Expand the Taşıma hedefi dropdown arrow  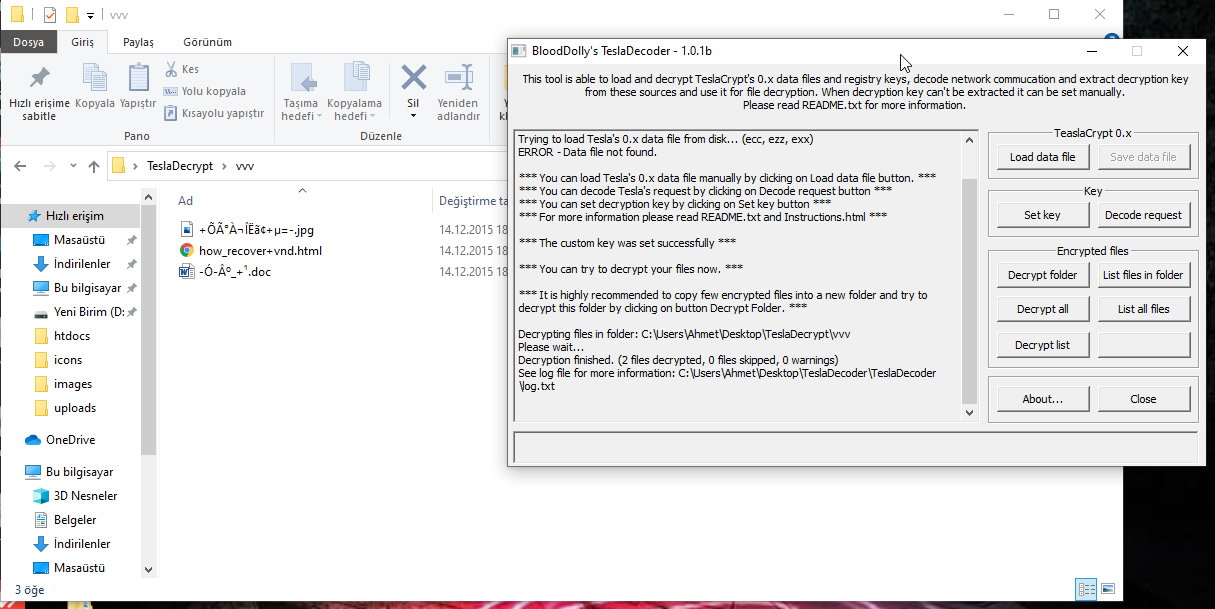[318, 117]
